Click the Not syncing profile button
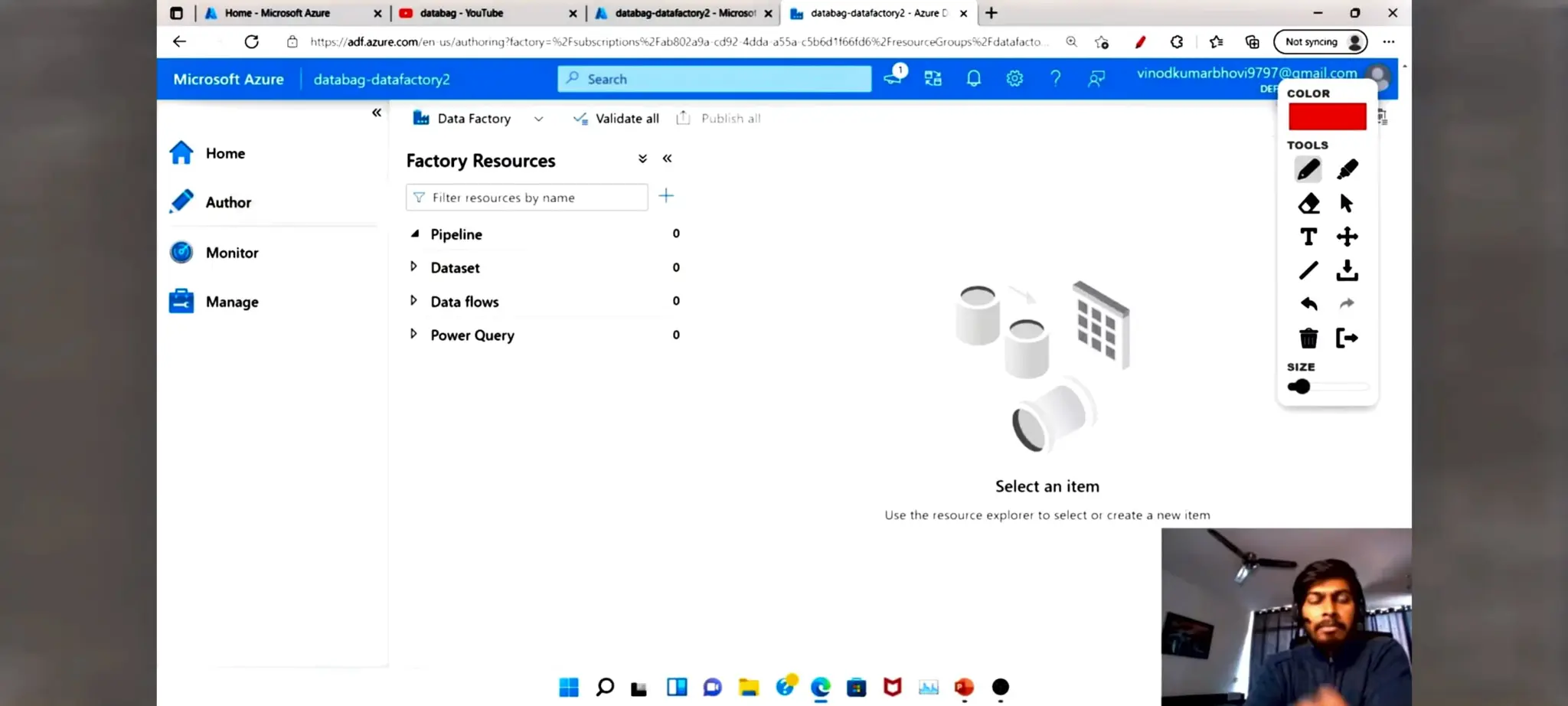1568x706 pixels. click(x=1321, y=41)
